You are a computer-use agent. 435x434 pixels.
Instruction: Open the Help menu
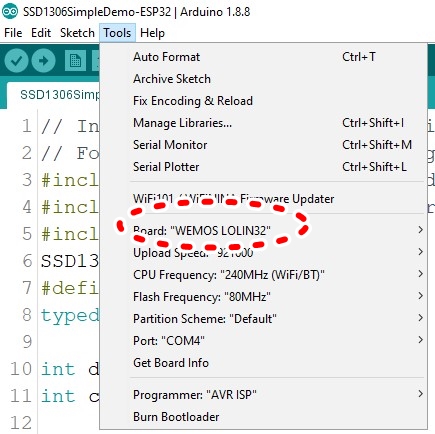(152, 33)
